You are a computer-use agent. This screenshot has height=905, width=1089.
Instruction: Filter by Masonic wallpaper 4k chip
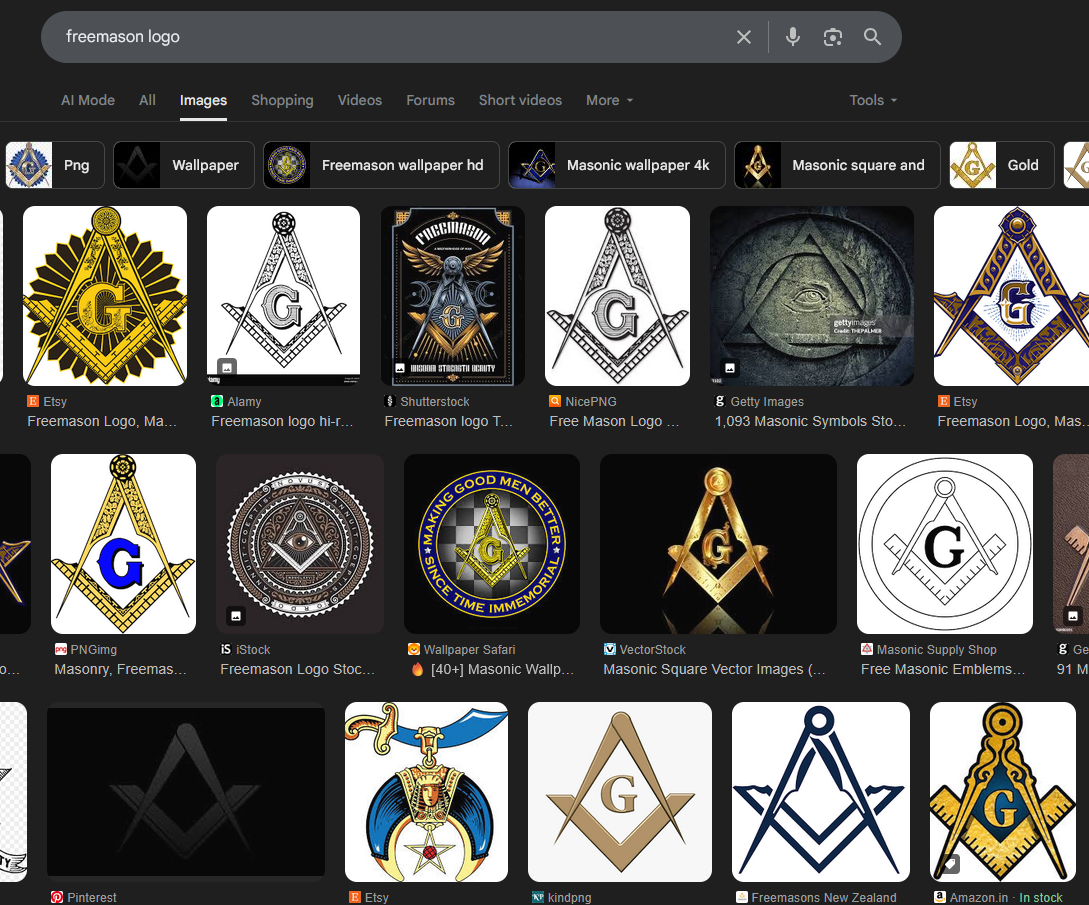point(617,165)
